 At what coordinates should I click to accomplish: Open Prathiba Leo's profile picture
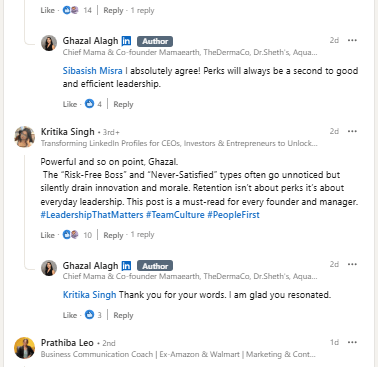tap(24, 348)
